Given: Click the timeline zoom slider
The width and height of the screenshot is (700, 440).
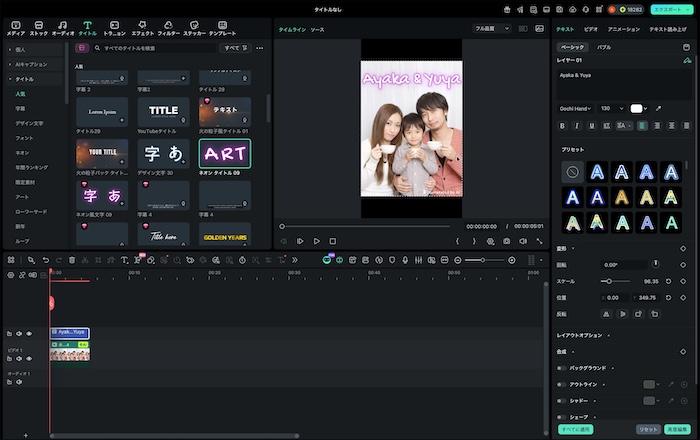Looking at the screenshot, I should (x=483, y=260).
